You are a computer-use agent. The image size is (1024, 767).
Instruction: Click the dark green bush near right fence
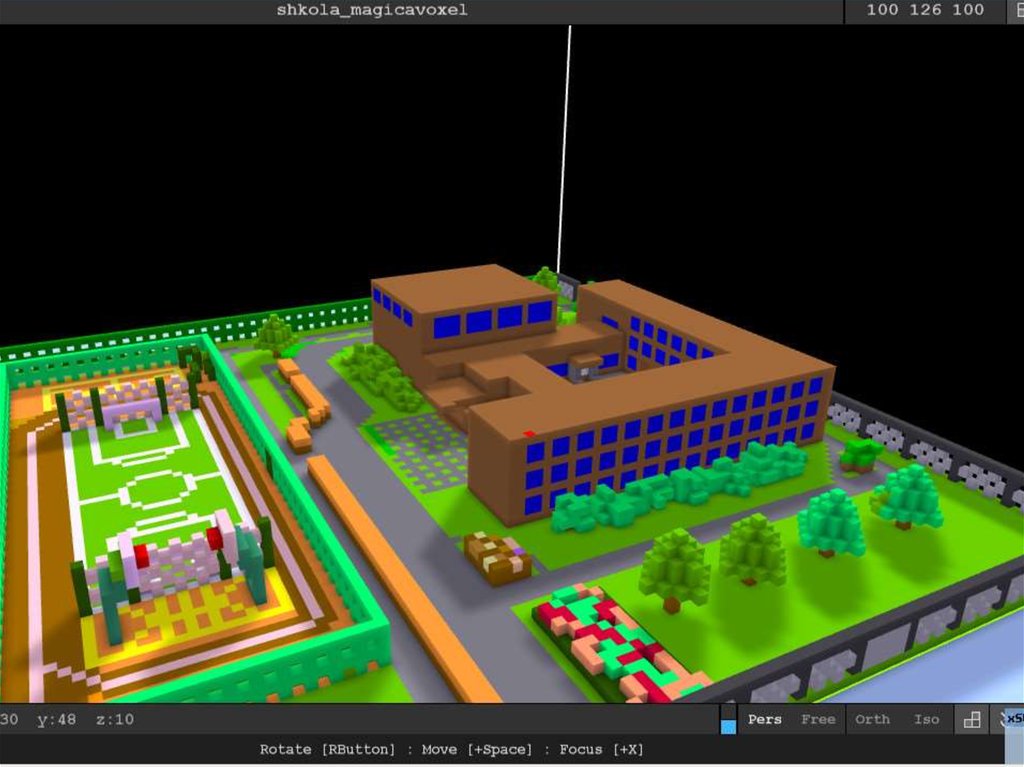click(859, 455)
